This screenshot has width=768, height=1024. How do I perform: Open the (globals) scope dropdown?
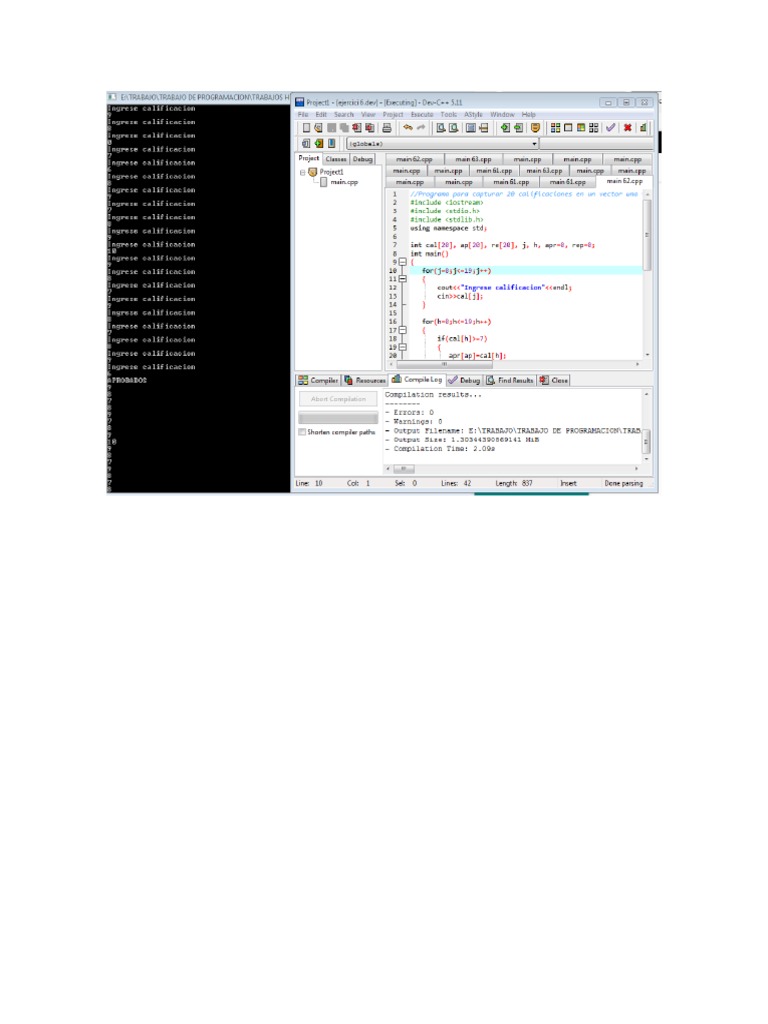[443, 144]
